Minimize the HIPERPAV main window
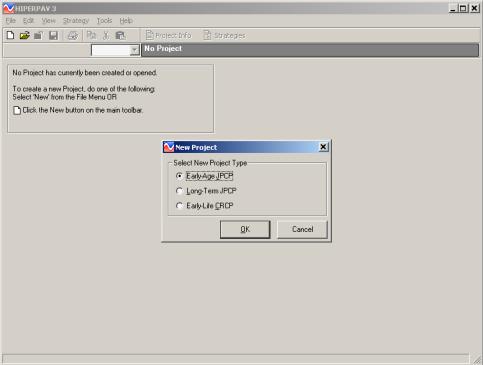Image resolution: width=483 pixels, height=365 pixels. tap(453, 8)
